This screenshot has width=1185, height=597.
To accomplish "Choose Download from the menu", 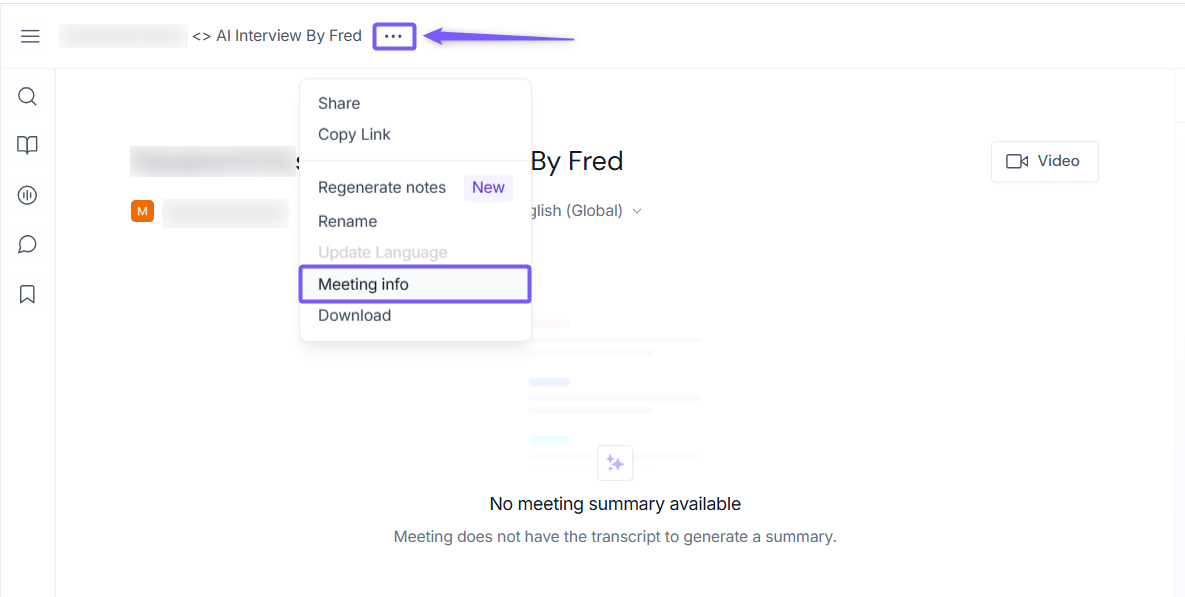I will point(354,315).
